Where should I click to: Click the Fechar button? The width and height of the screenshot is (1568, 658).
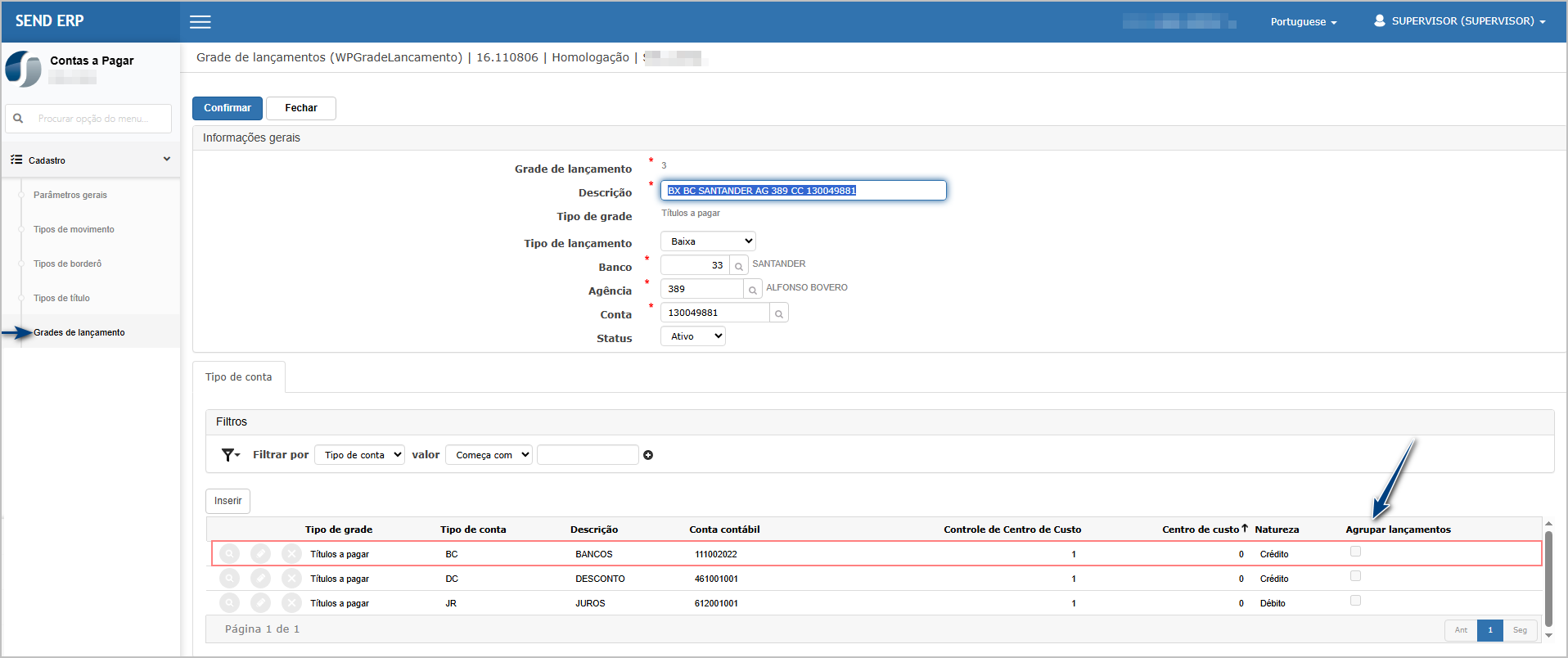[301, 108]
